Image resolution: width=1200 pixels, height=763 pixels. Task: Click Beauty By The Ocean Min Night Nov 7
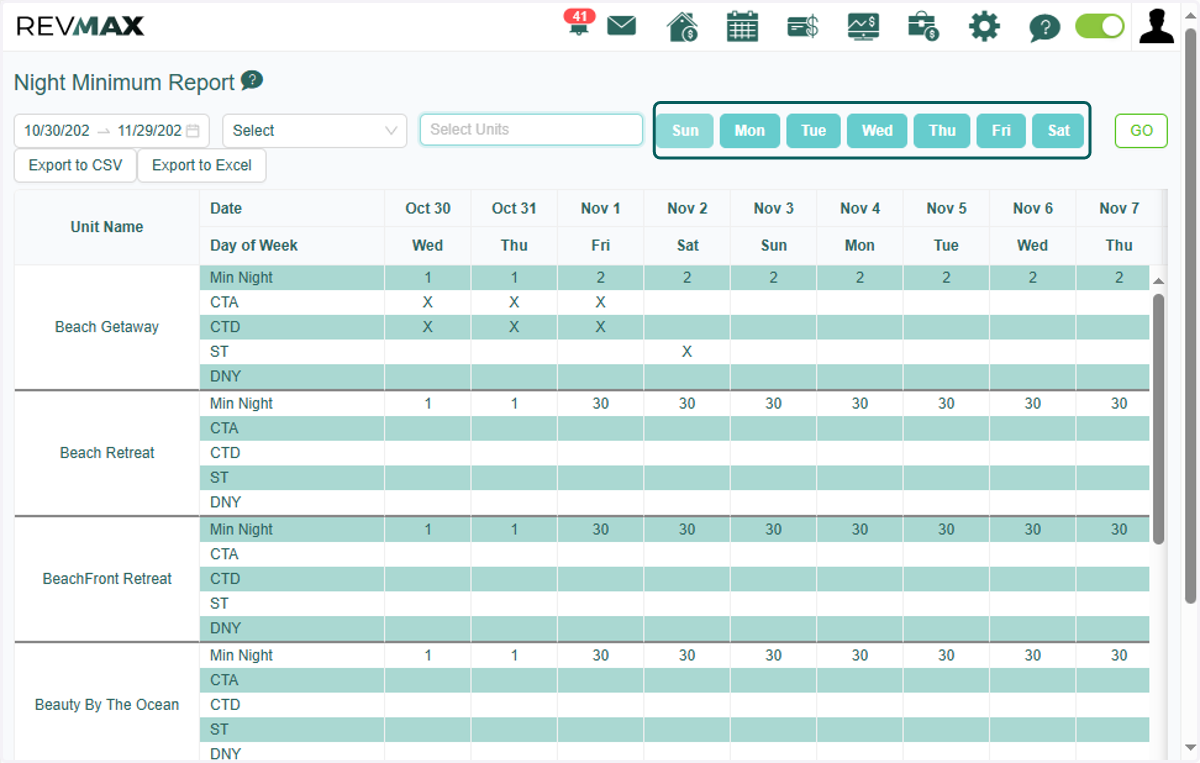(x=1119, y=655)
